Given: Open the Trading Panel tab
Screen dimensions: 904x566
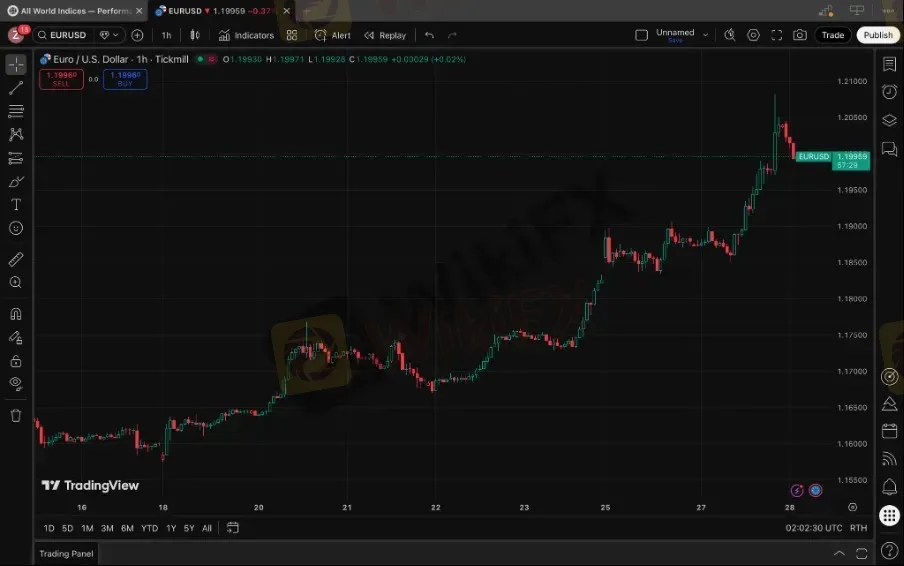Looking at the screenshot, I should 66,554.
